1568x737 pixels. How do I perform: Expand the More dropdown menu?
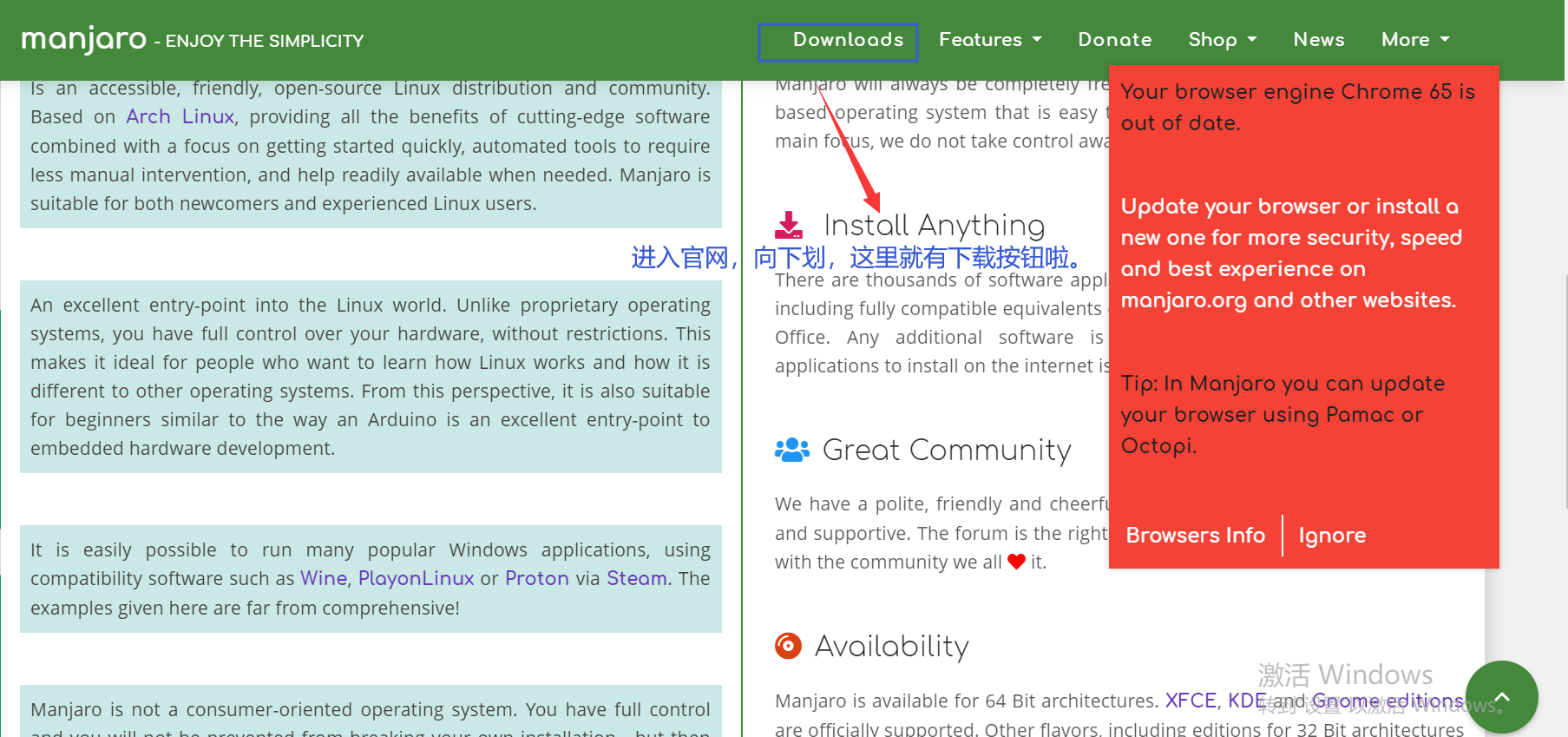[1415, 40]
